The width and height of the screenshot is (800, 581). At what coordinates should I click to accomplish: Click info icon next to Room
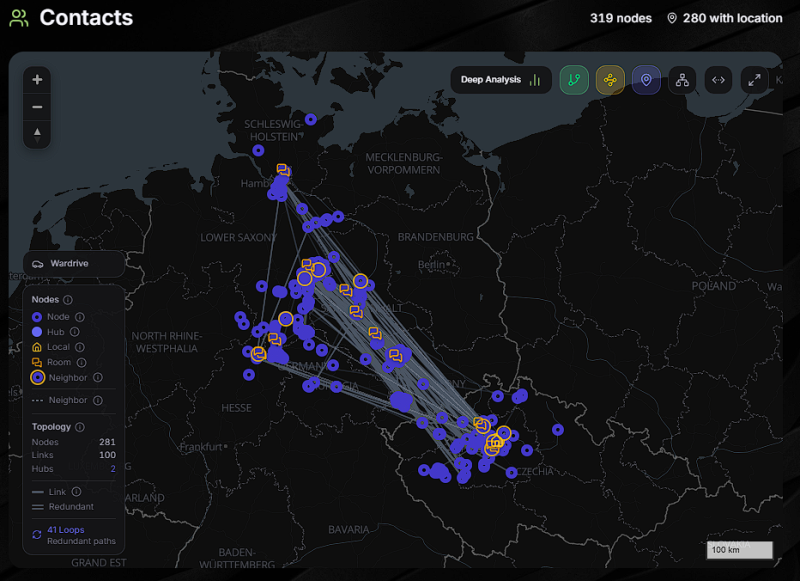click(x=81, y=362)
